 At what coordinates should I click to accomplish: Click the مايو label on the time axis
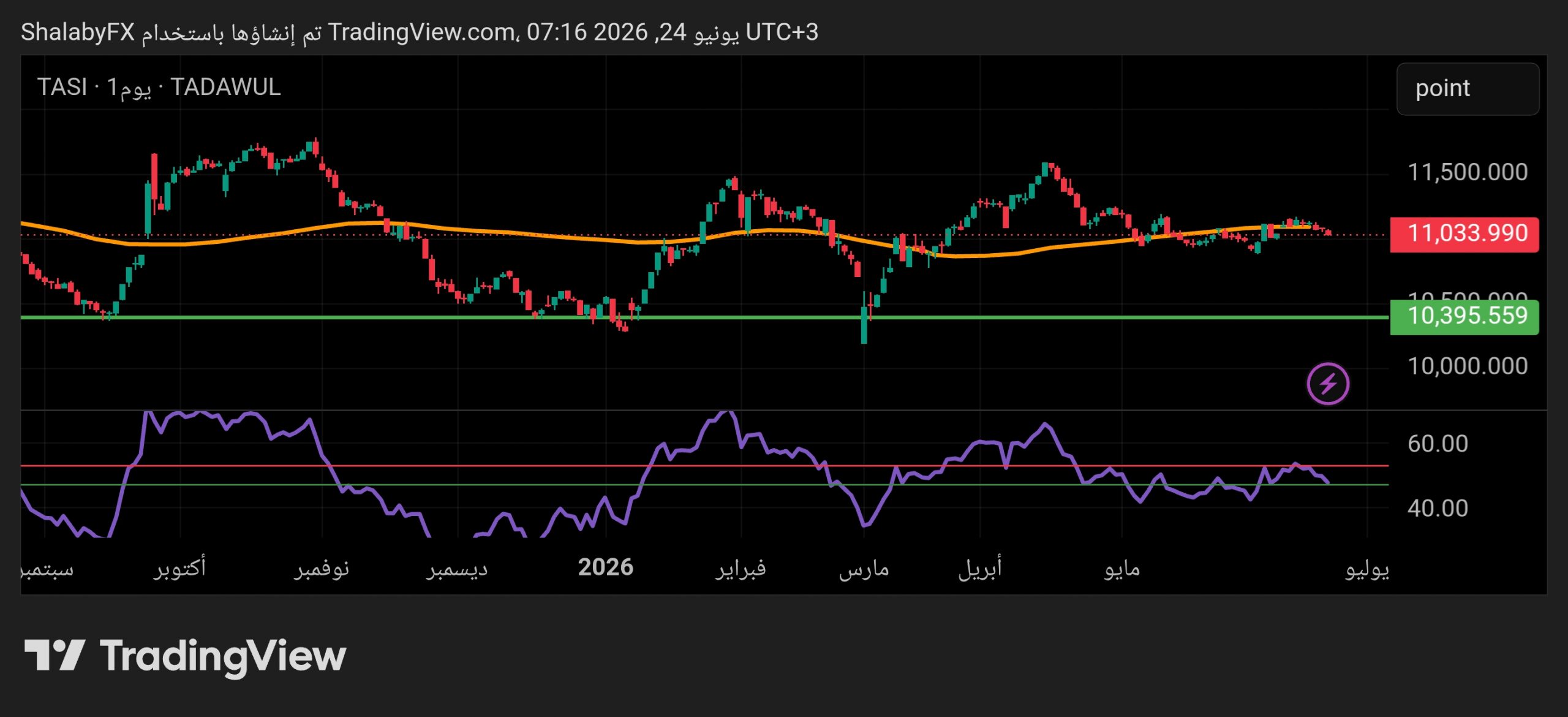click(1122, 569)
